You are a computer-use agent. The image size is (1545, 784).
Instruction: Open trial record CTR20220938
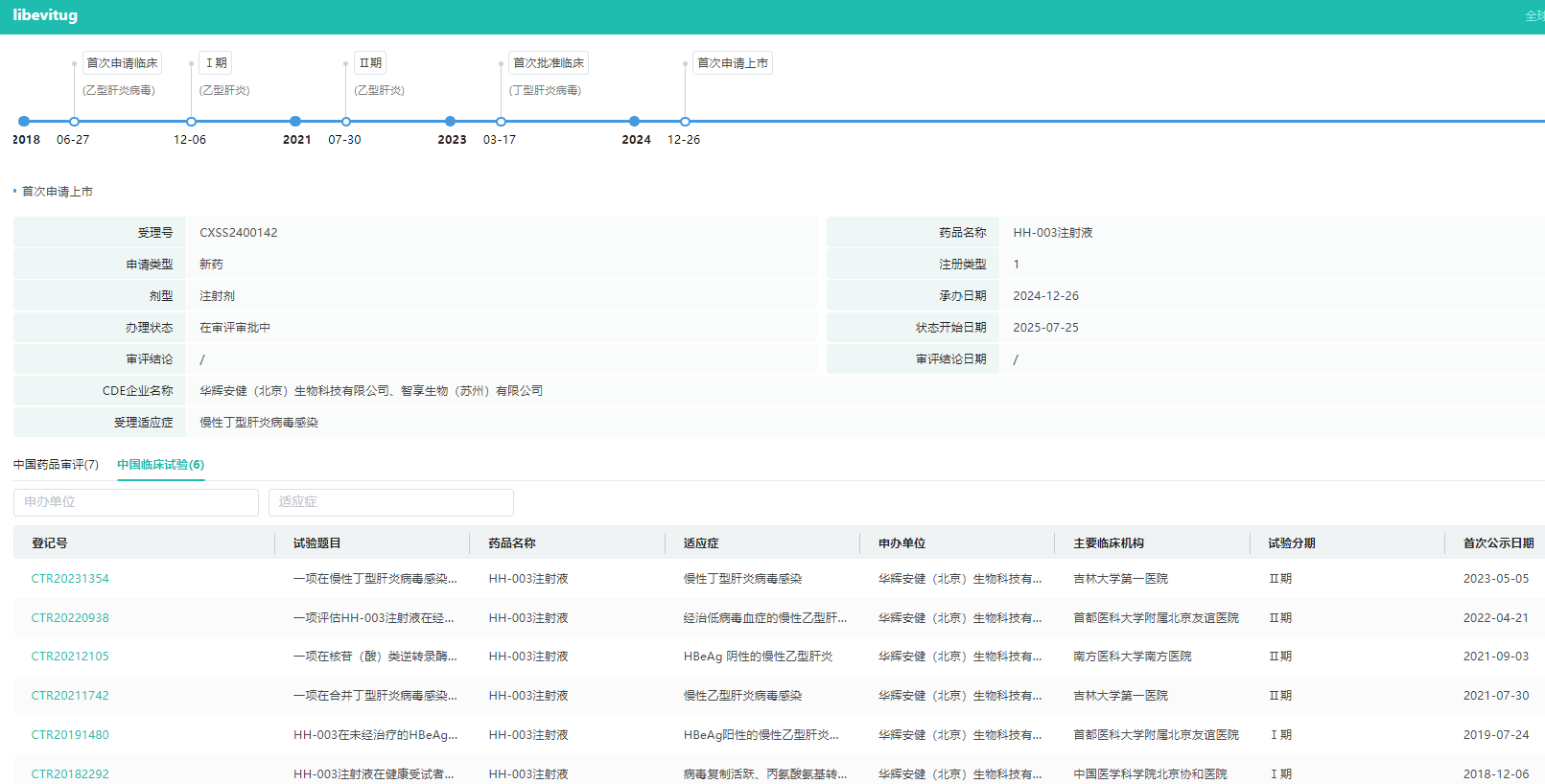(x=70, y=618)
